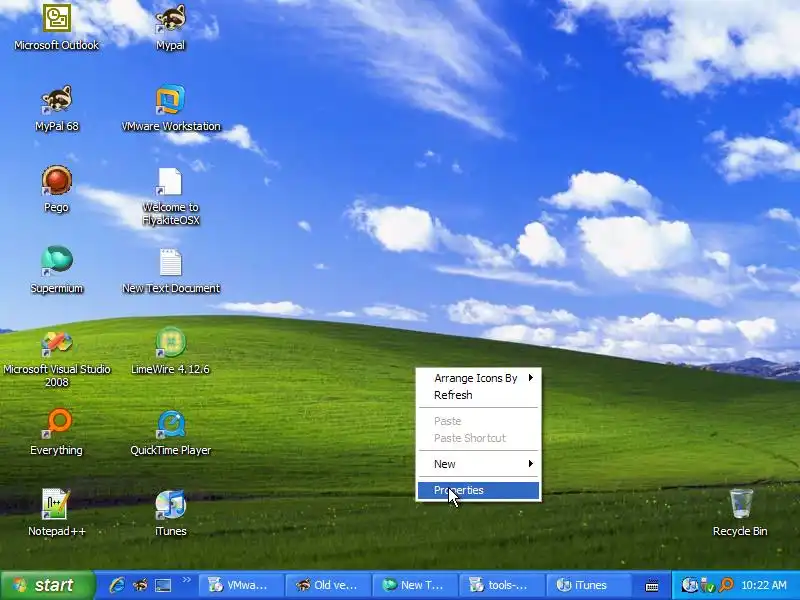This screenshot has height=600, width=800.
Task: Click the grayed Paste Shortcut entry
Action: [479, 438]
